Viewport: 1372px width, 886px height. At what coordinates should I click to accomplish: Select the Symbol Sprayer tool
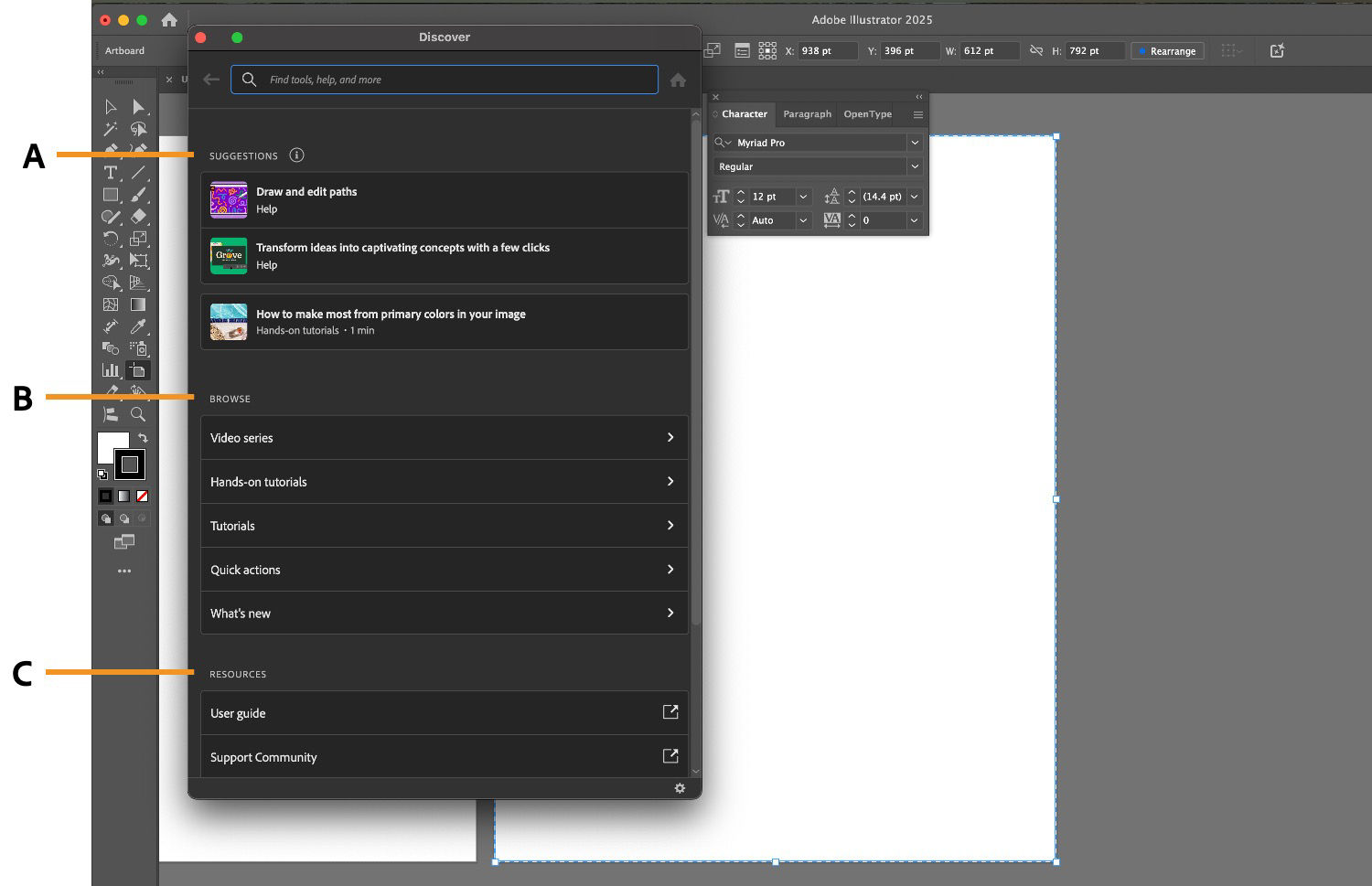[138, 348]
